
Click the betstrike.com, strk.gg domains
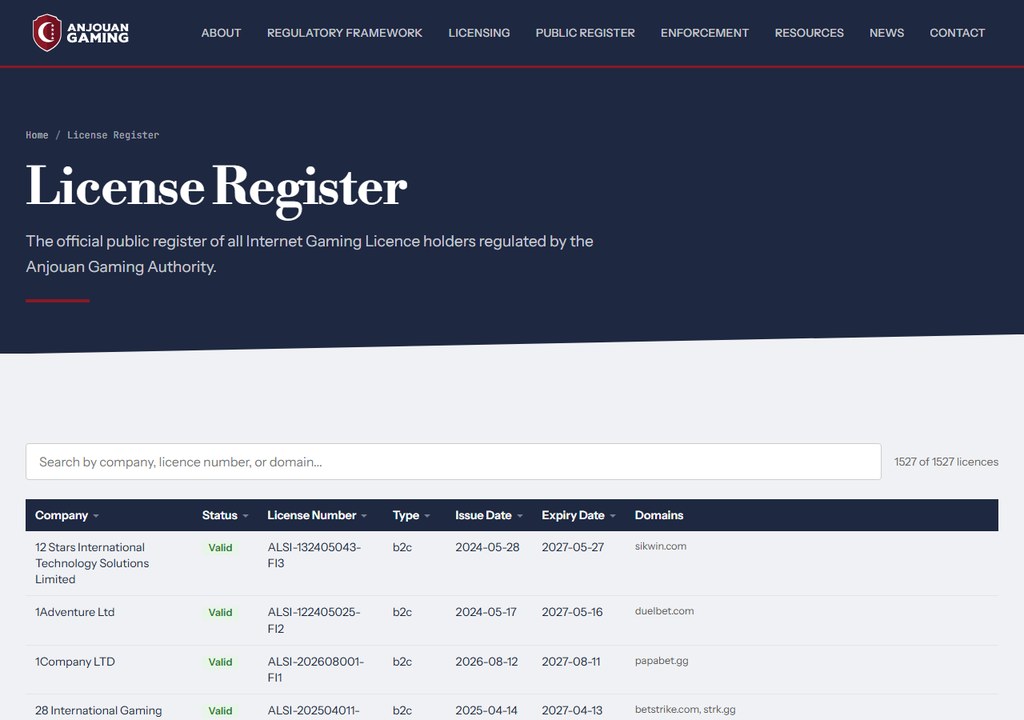tap(685, 710)
